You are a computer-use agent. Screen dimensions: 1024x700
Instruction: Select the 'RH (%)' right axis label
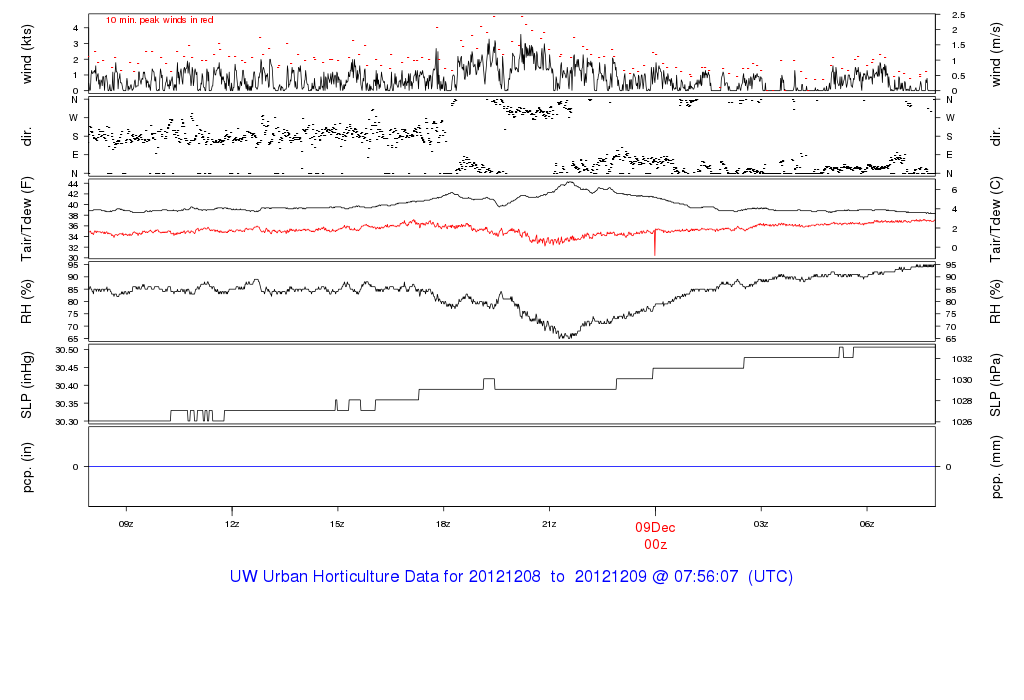point(995,302)
